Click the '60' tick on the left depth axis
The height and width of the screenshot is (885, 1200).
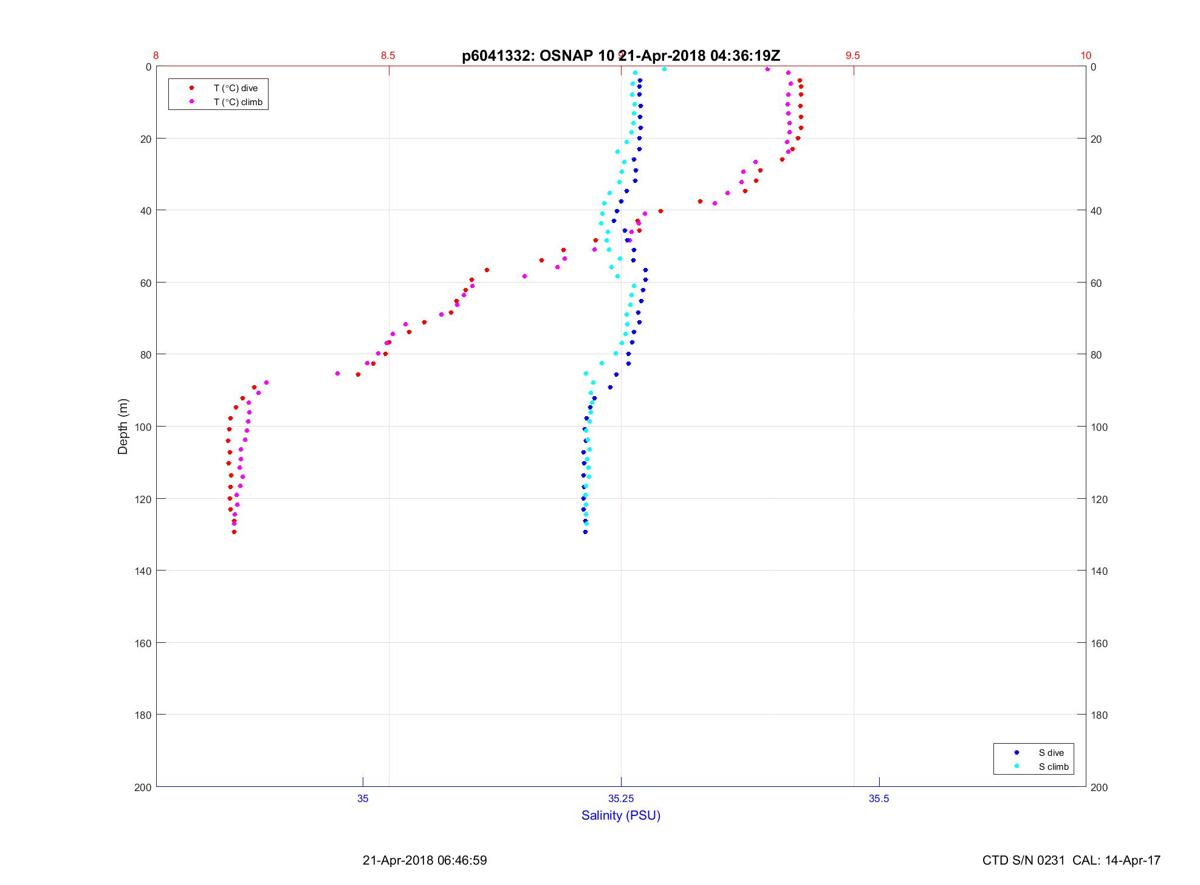pyautogui.click(x=145, y=283)
